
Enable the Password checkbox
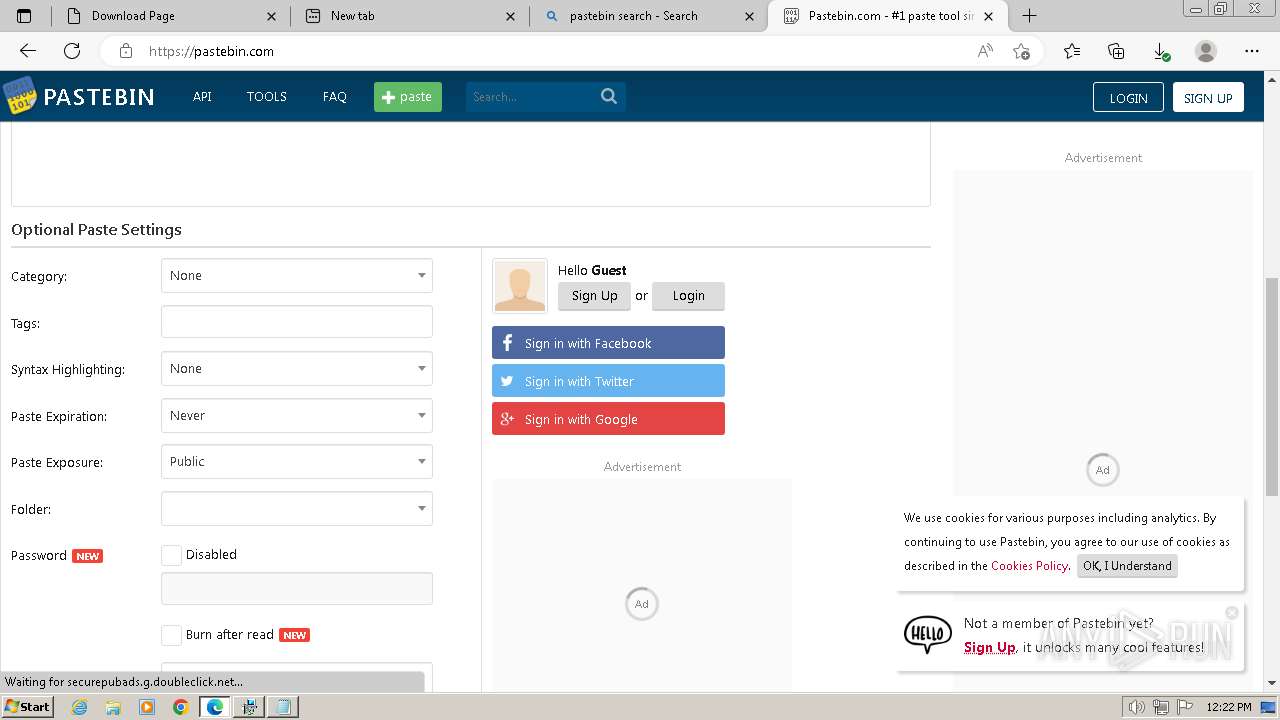171,555
